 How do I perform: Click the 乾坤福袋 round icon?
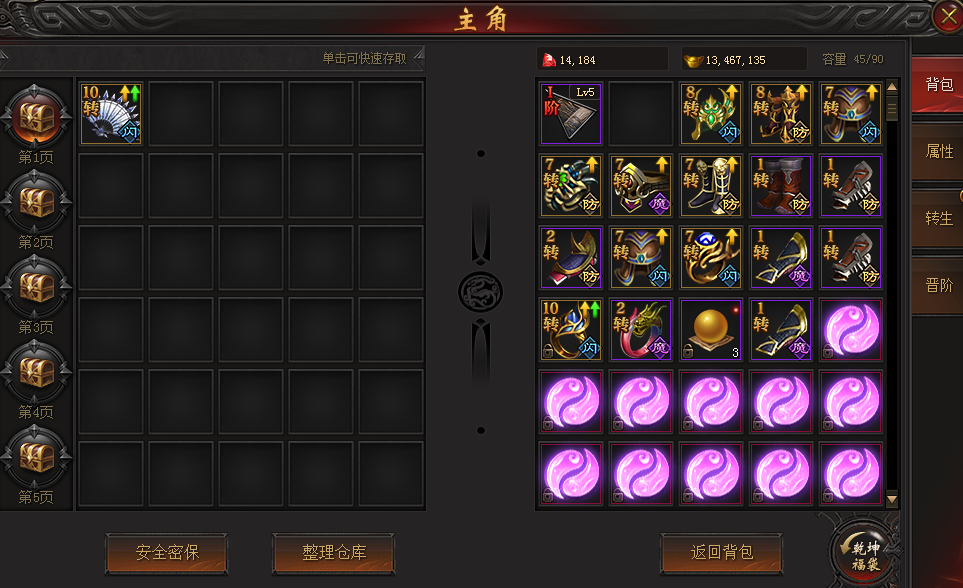click(865, 552)
